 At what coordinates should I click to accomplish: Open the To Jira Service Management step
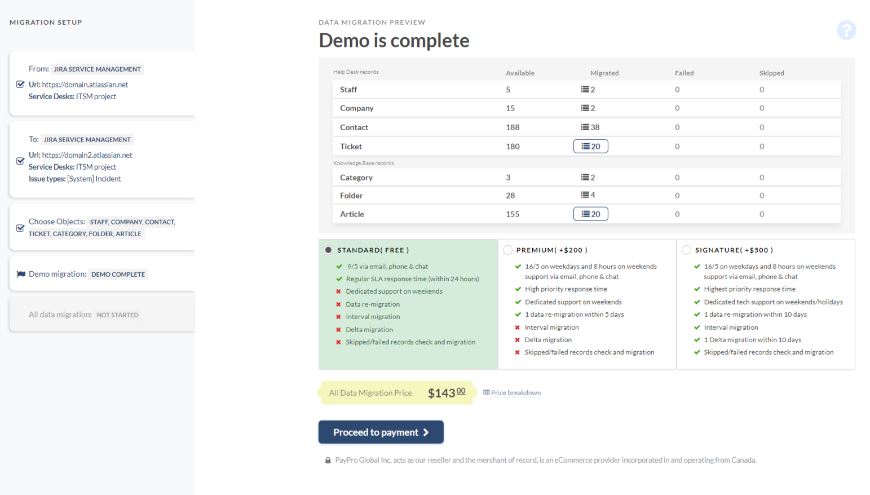(102, 160)
